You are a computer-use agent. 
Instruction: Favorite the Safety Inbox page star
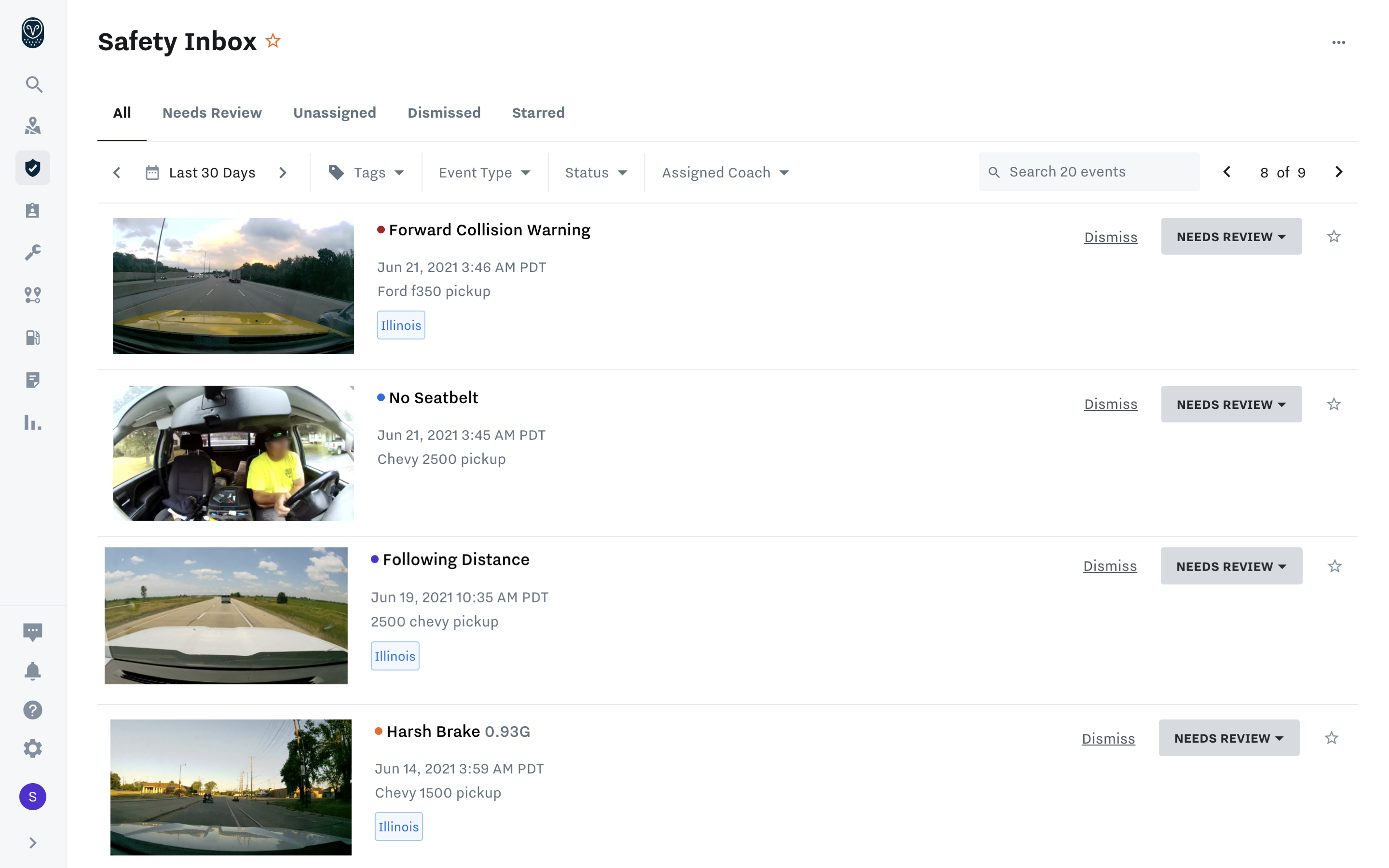[273, 41]
